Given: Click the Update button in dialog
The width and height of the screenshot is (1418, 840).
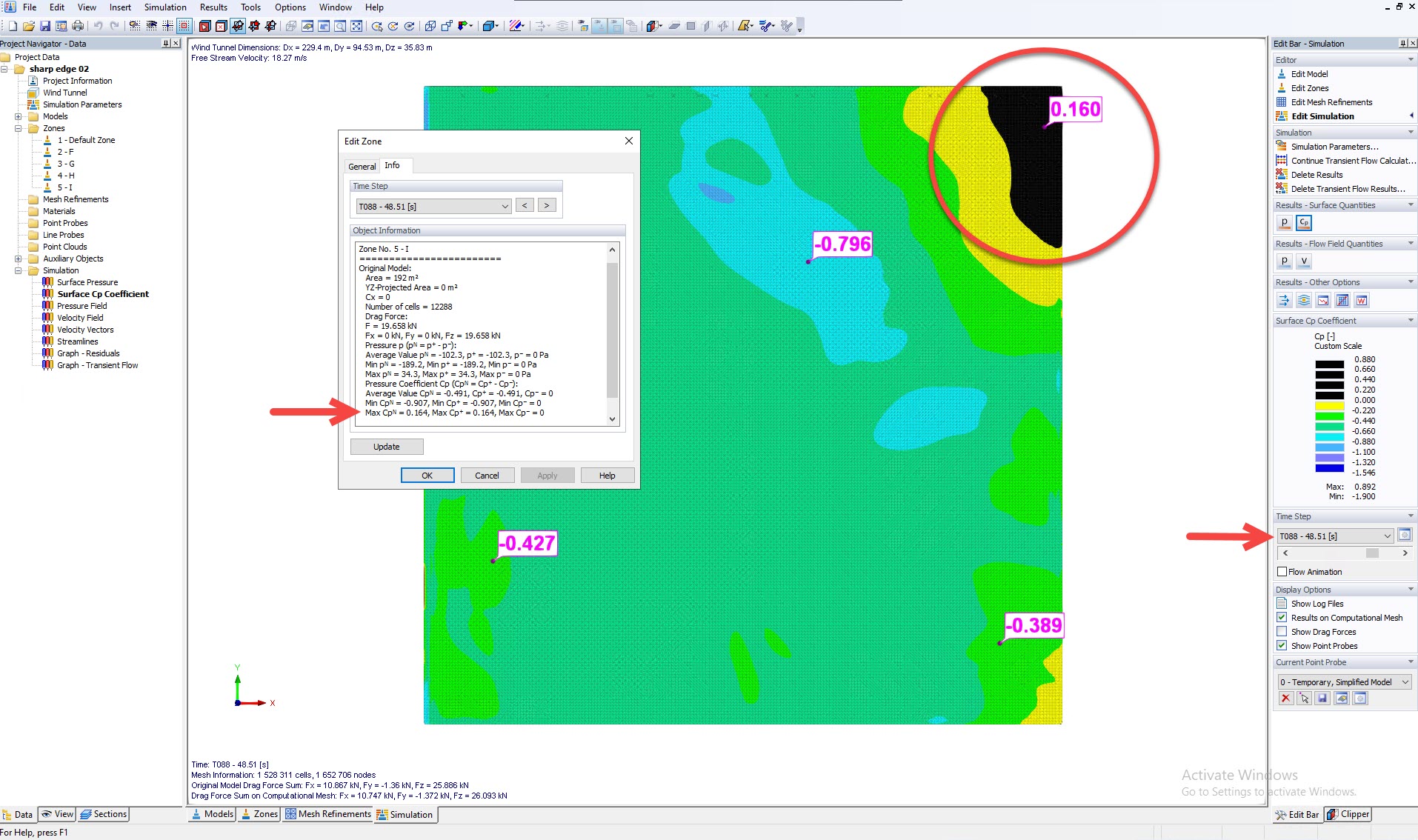Looking at the screenshot, I should tap(387, 447).
